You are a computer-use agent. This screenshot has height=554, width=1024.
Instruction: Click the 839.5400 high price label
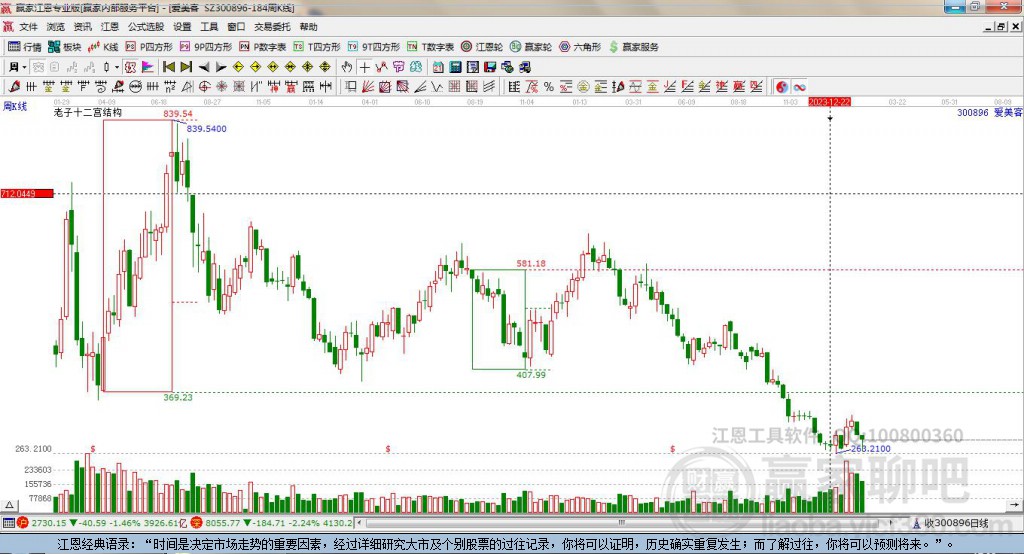[x=206, y=129]
